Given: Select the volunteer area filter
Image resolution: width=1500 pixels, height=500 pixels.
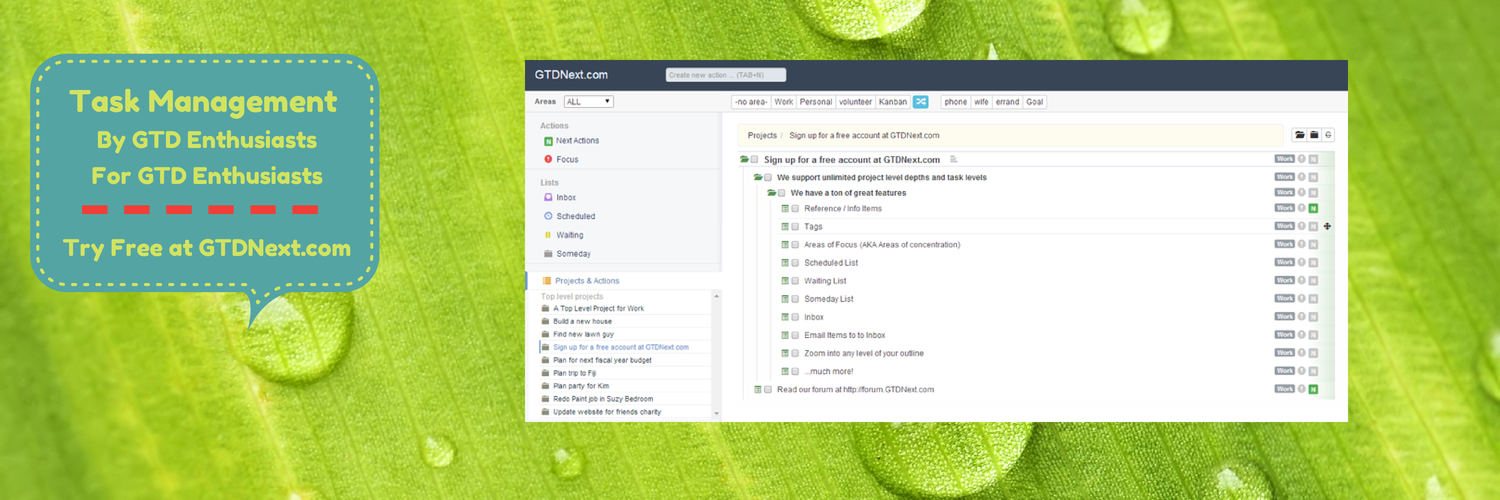Looking at the screenshot, I should tap(856, 102).
